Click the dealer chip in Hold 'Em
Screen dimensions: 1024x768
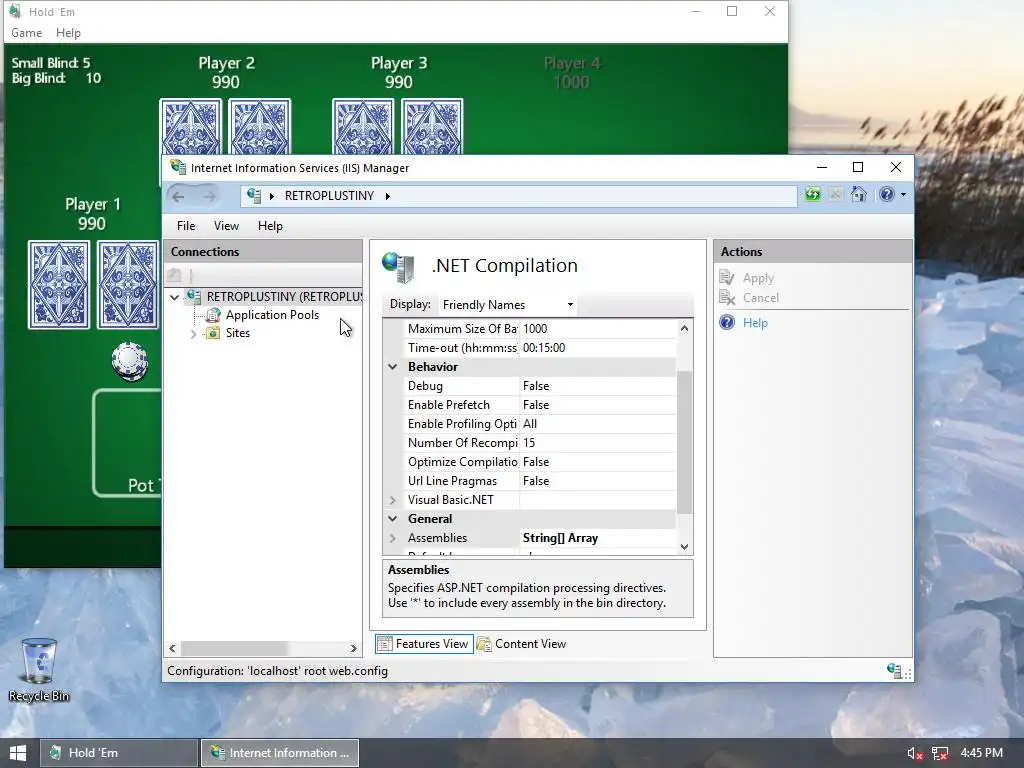[x=129, y=360]
